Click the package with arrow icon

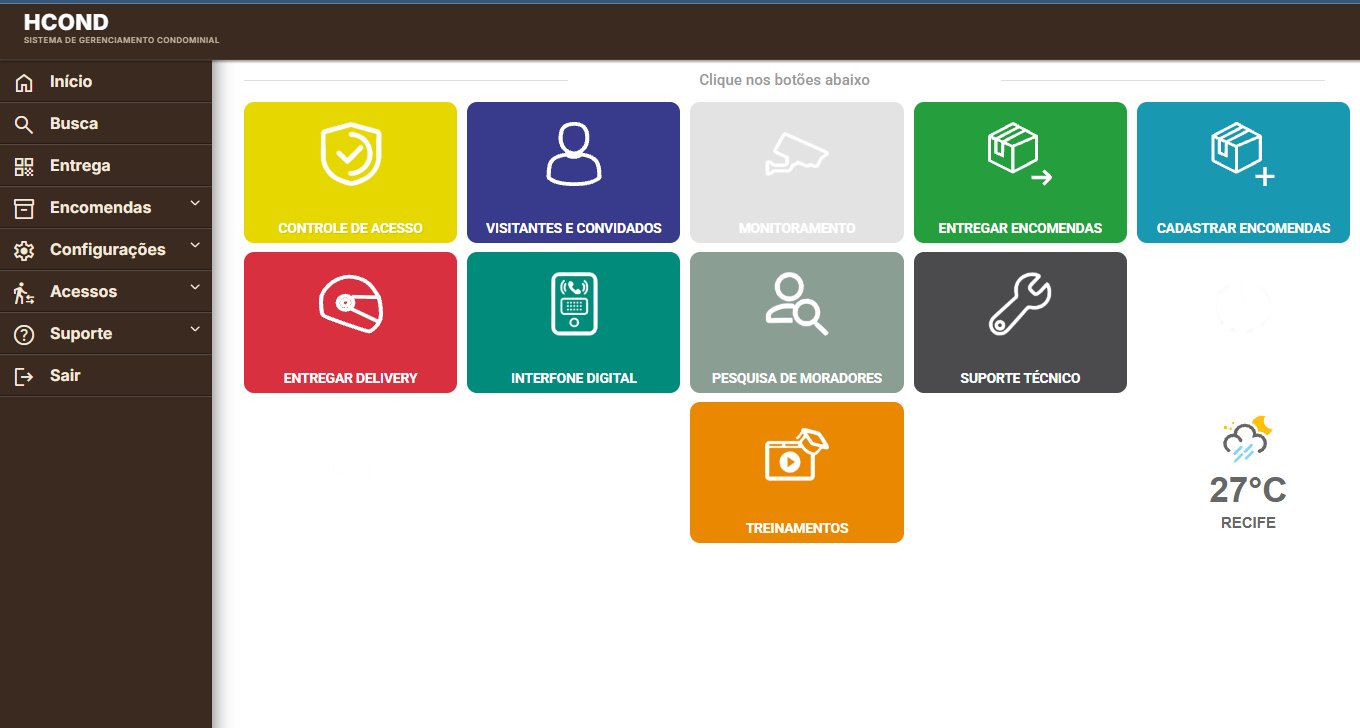(1019, 155)
